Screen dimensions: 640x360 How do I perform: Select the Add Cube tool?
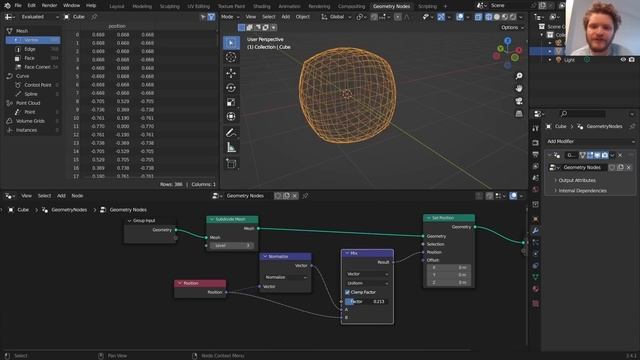(x=231, y=164)
